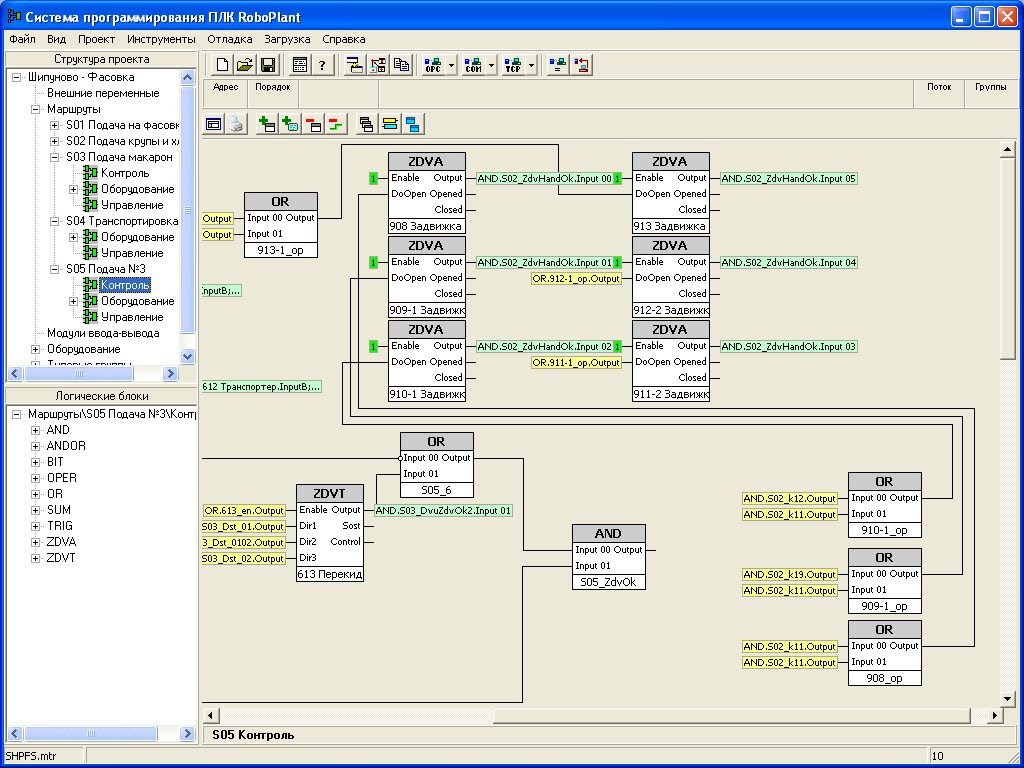Click the first green plus add-block icon
The image size is (1024, 768).
[x=266, y=124]
